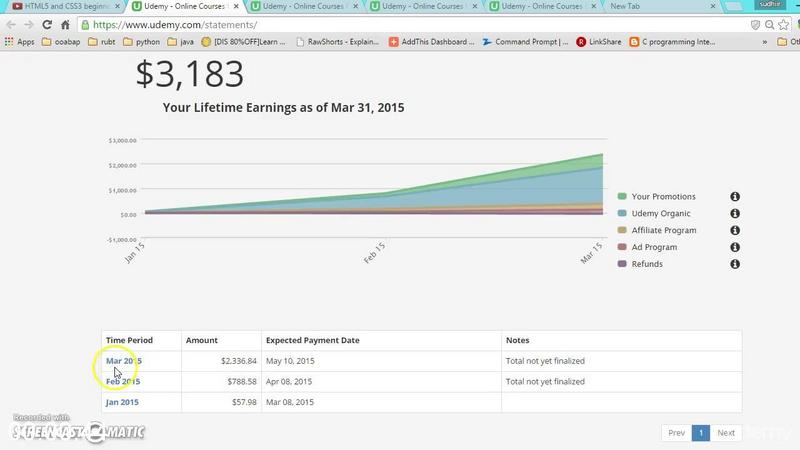Open the LinkShare bookmark
This screenshot has height=450, width=800.
(599, 42)
